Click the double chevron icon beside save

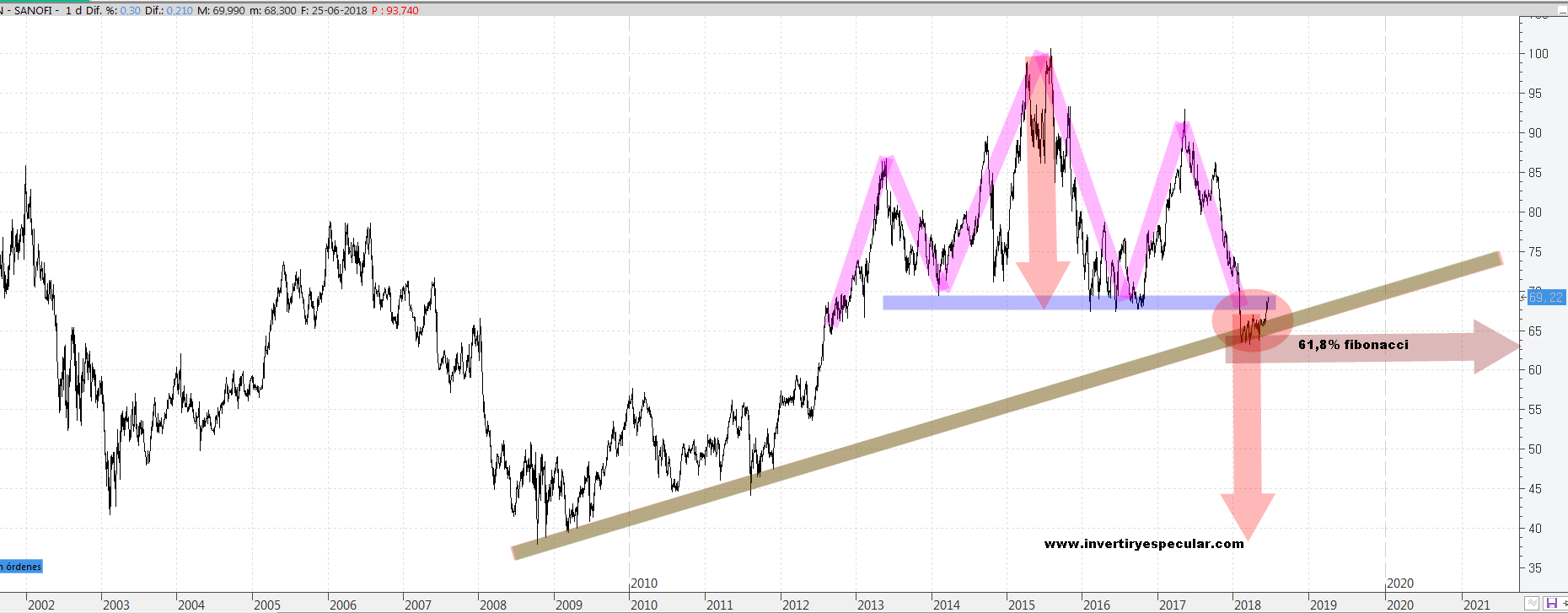tap(1532, 604)
